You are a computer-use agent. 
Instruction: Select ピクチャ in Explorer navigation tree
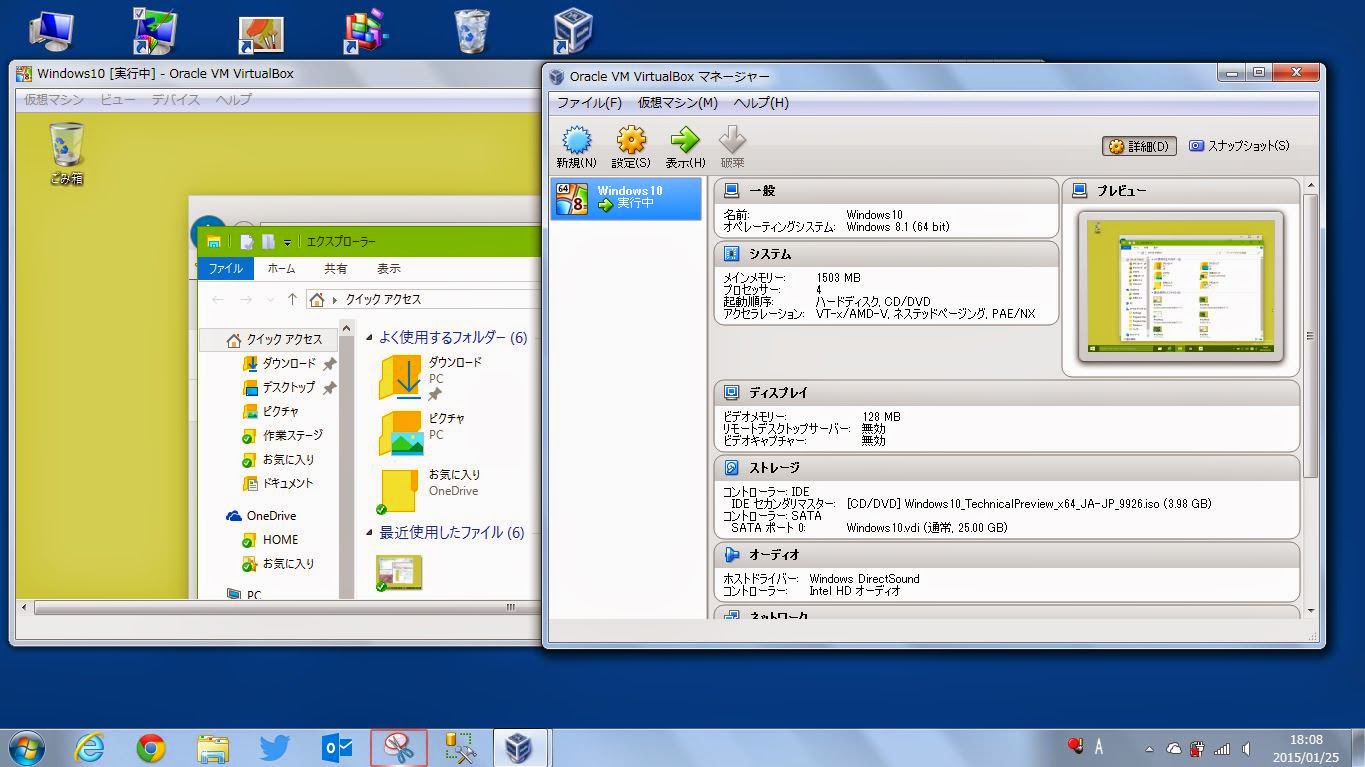271,411
